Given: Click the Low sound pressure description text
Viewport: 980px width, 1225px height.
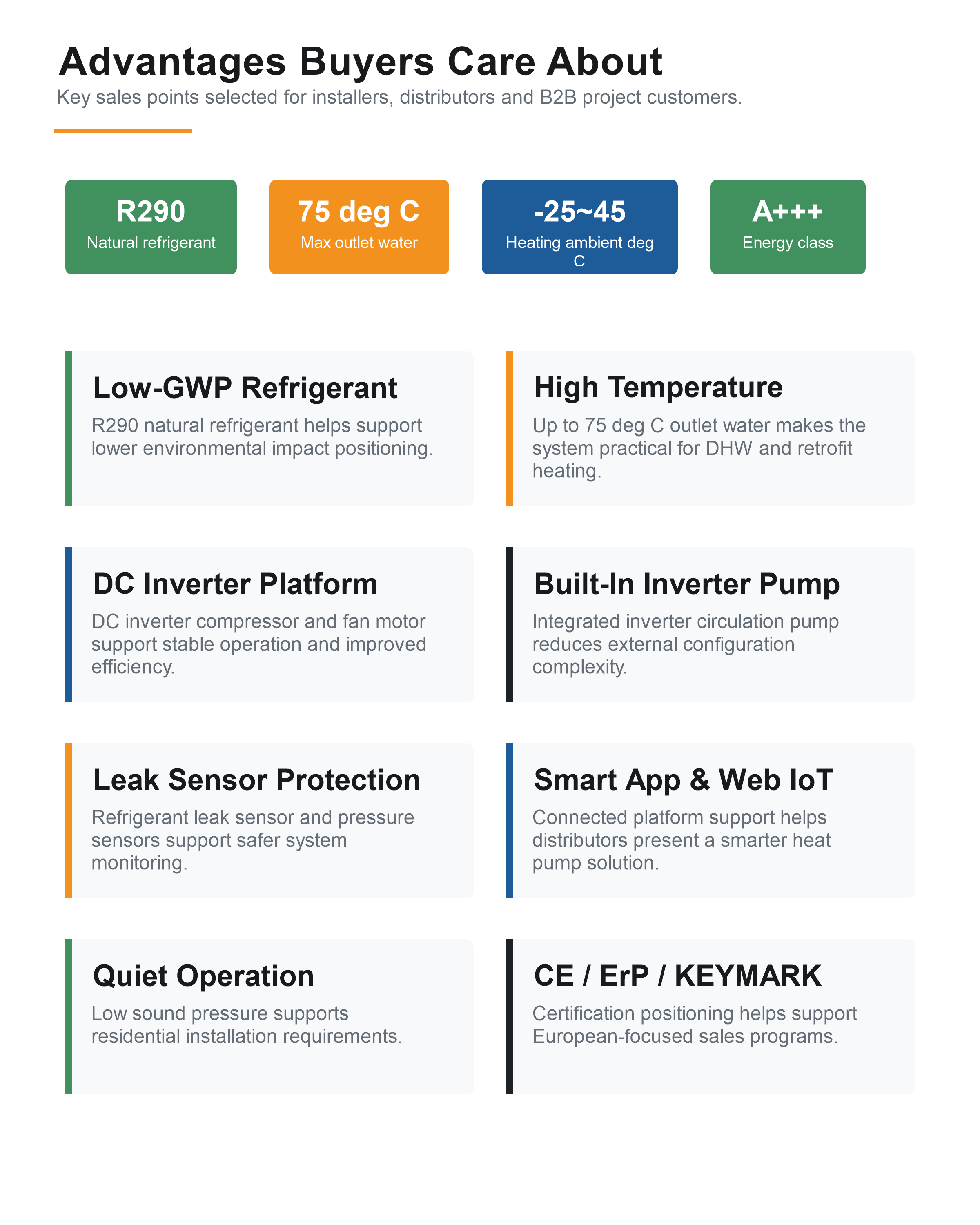Looking at the screenshot, I should 247,1025.
